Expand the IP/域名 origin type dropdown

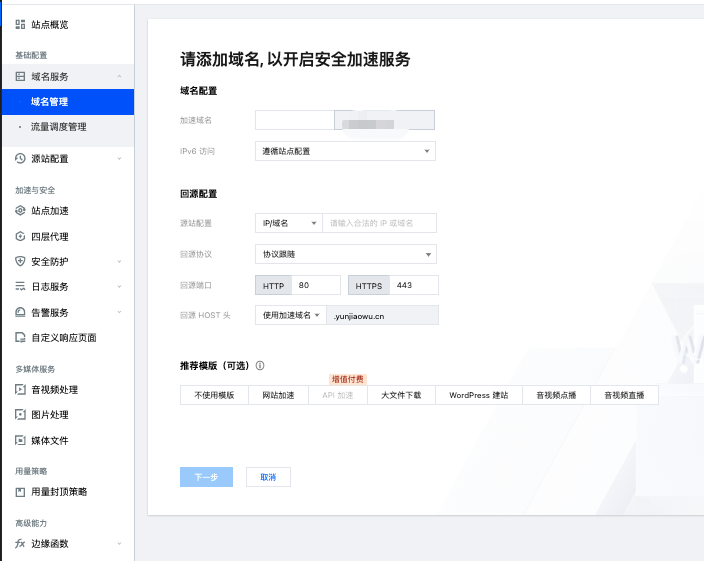click(x=288, y=223)
